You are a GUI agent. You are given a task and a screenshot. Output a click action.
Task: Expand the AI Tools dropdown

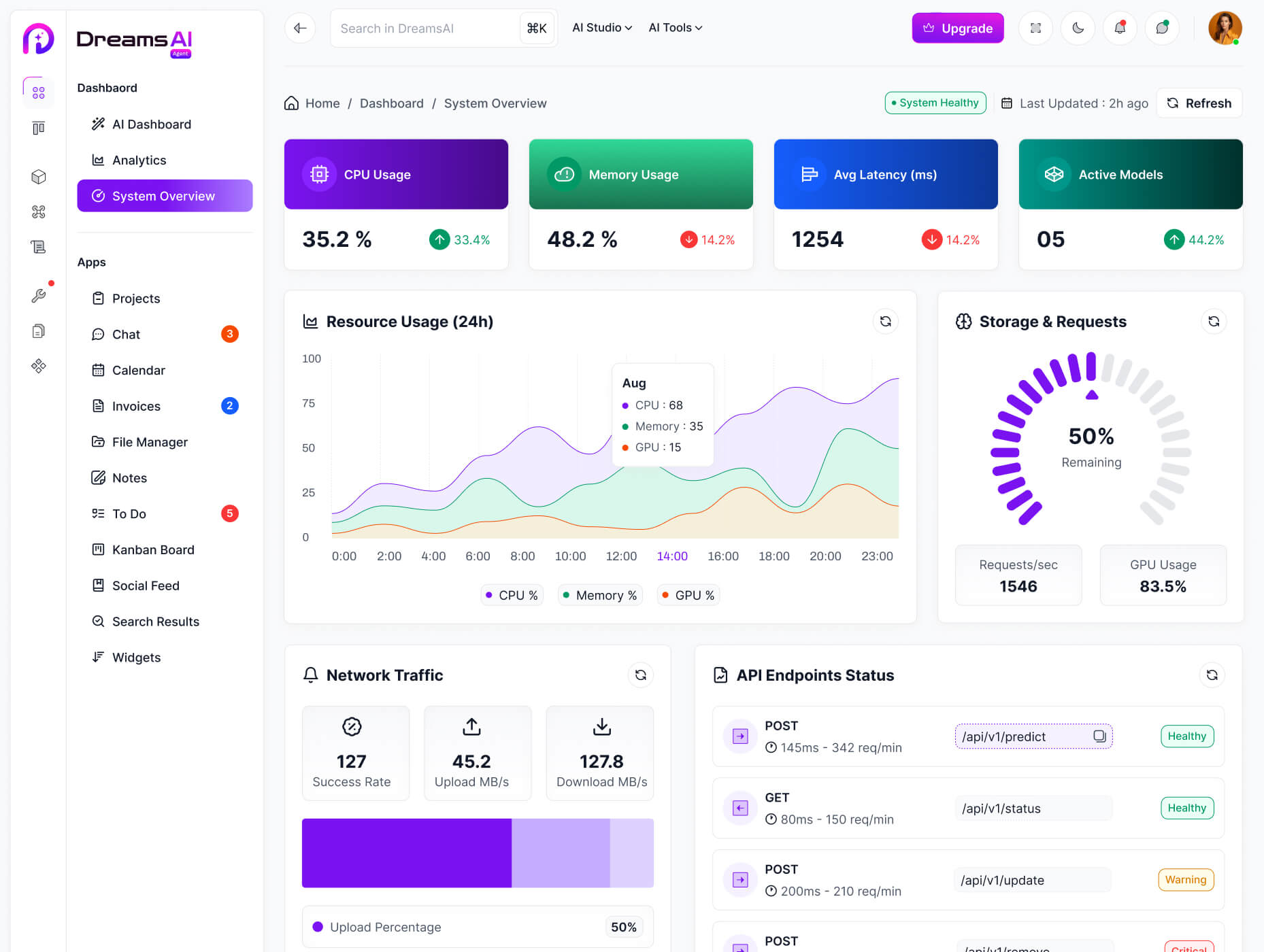675,28
